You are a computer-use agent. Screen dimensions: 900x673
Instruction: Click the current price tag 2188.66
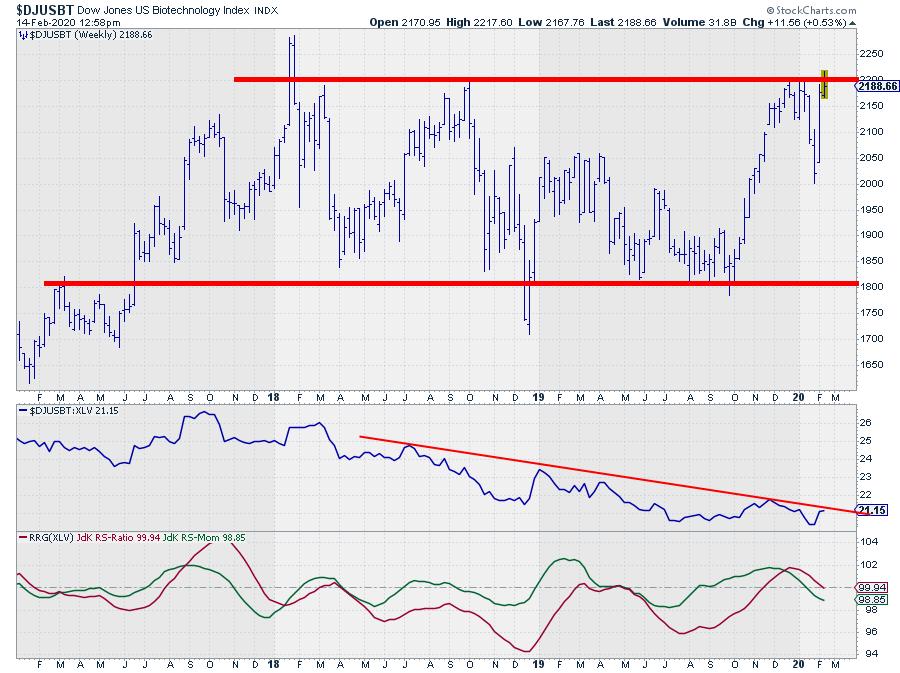pos(877,86)
